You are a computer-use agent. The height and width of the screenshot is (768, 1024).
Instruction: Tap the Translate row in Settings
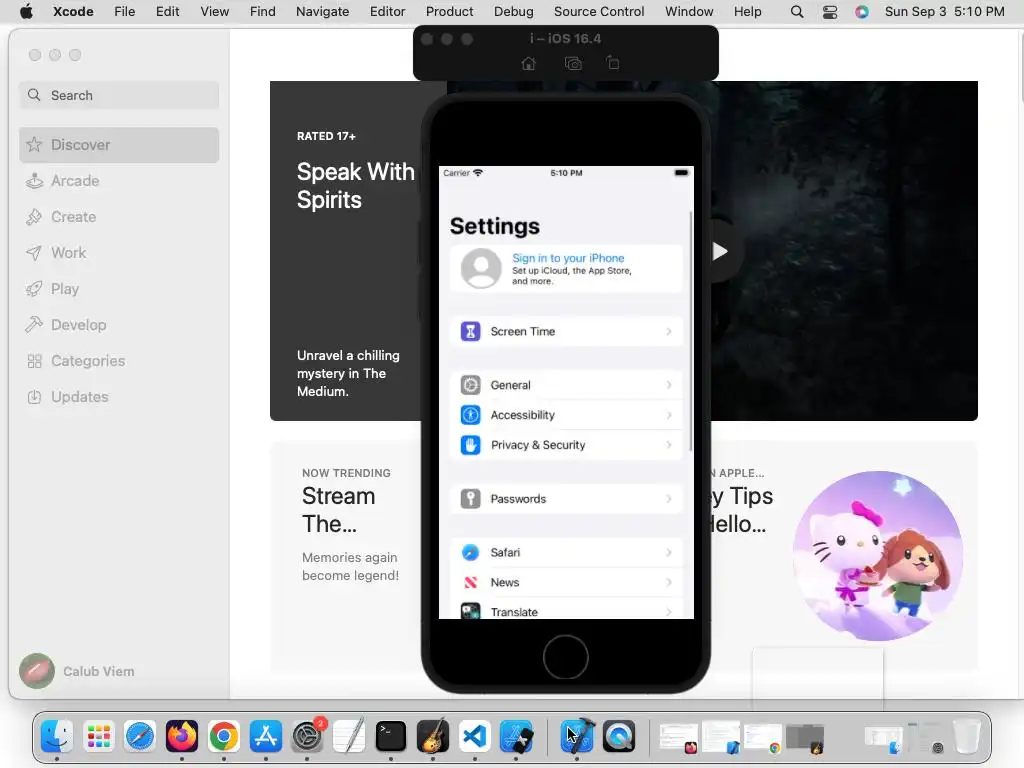[x=566, y=611]
